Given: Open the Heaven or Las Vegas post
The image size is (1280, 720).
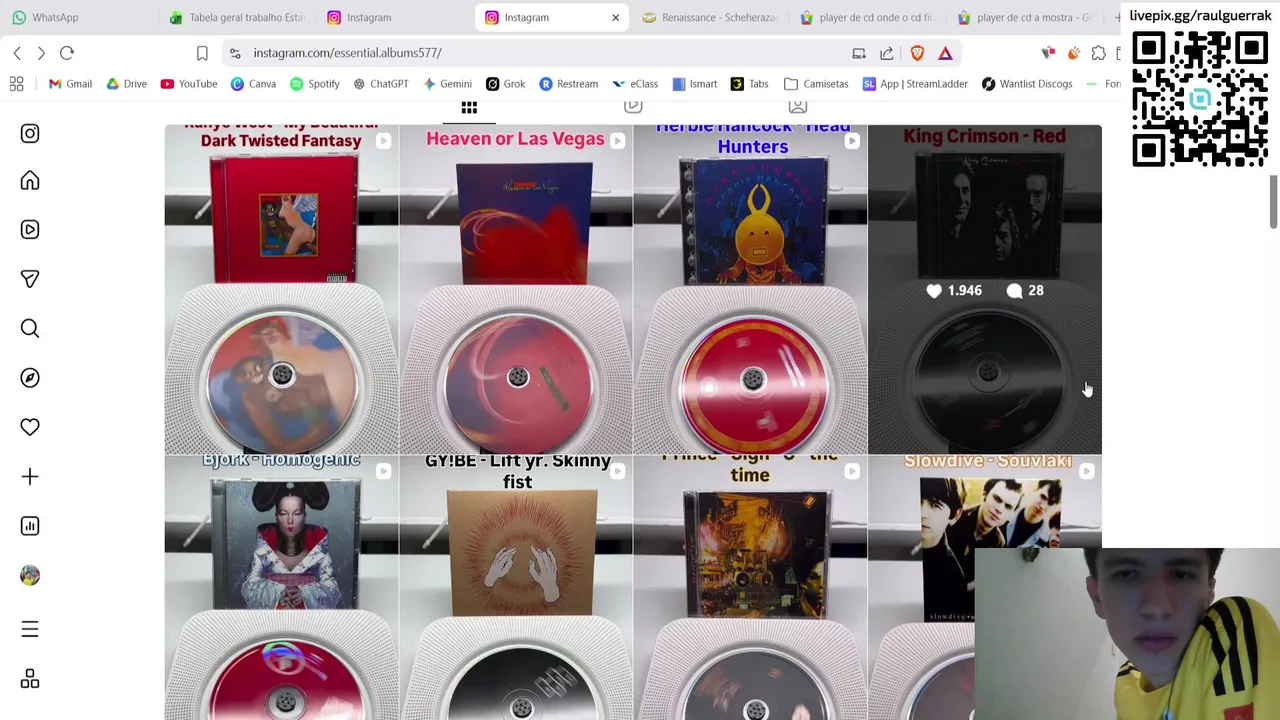Looking at the screenshot, I should pyautogui.click(x=516, y=289).
